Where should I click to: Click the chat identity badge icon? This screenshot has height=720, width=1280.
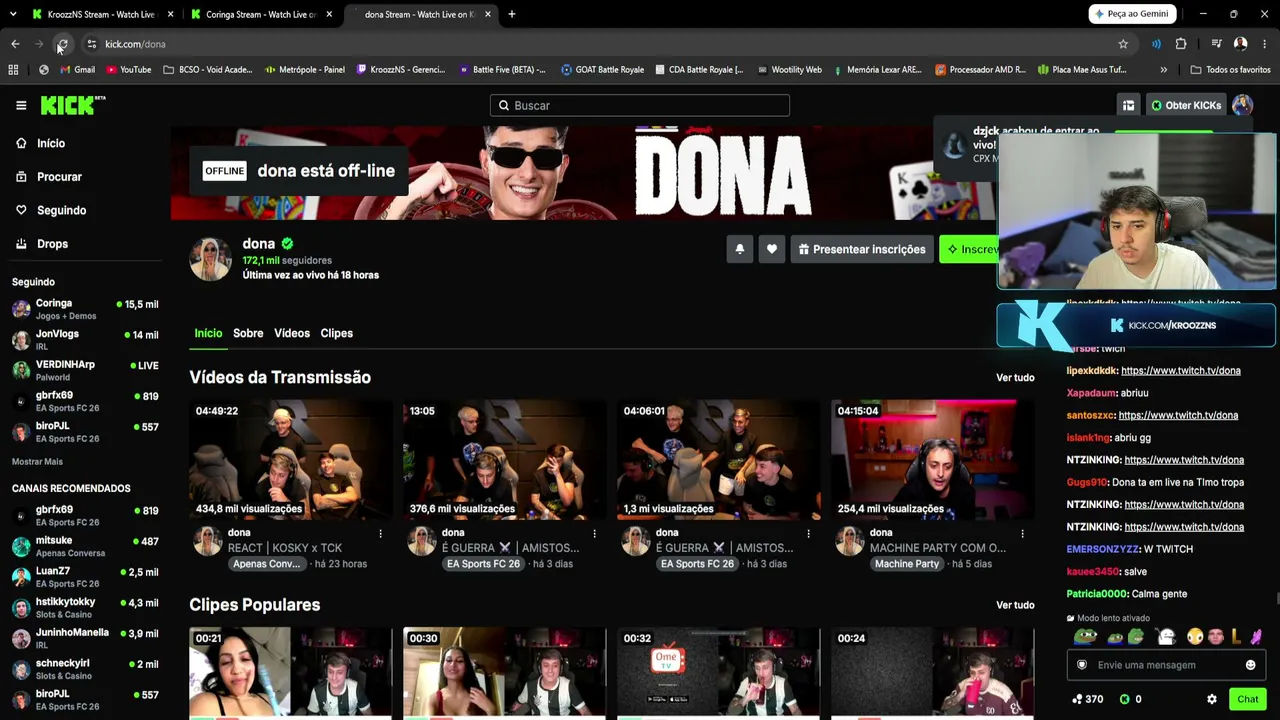coord(1081,665)
